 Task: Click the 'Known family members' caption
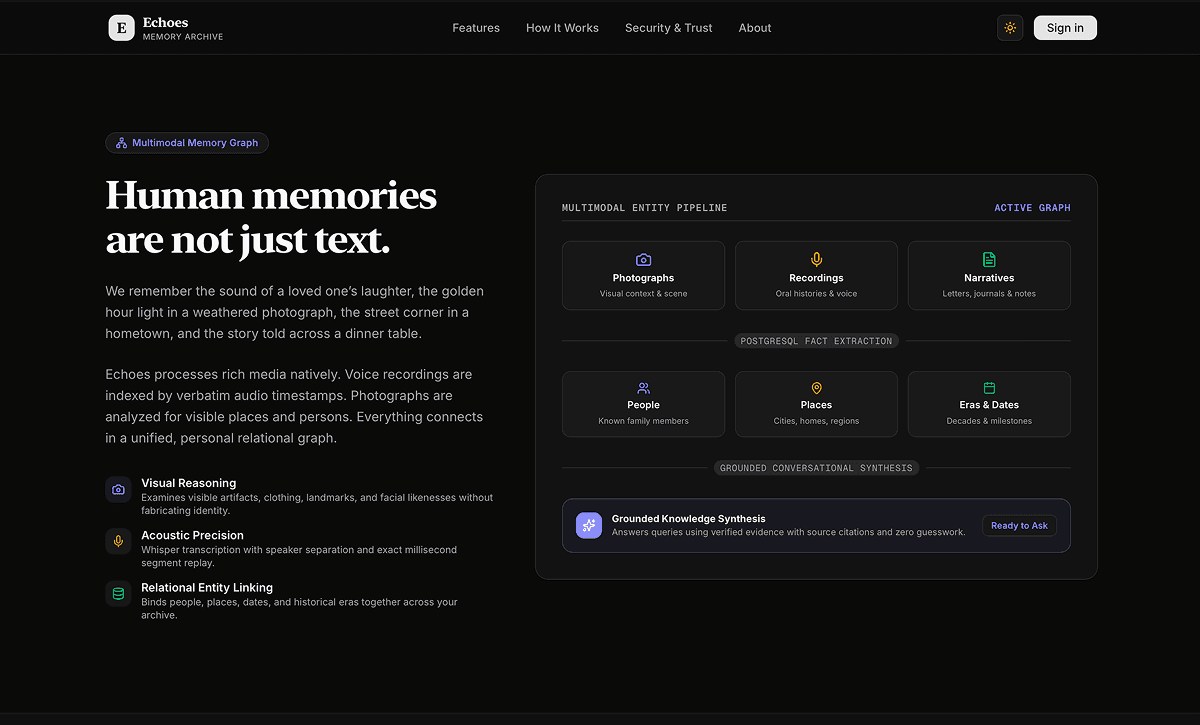644,421
